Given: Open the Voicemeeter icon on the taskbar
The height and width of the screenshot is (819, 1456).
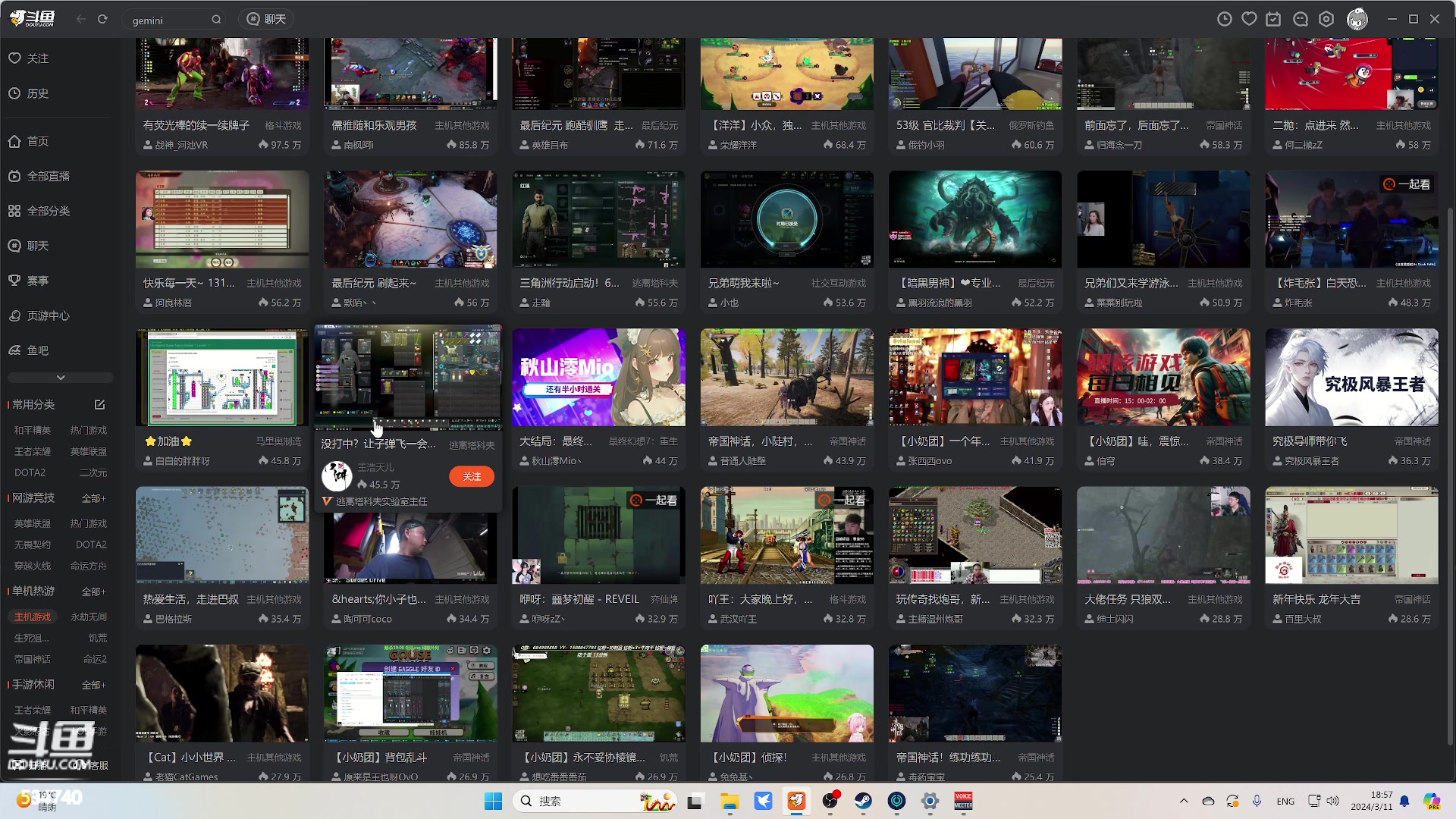Looking at the screenshot, I should [963, 802].
